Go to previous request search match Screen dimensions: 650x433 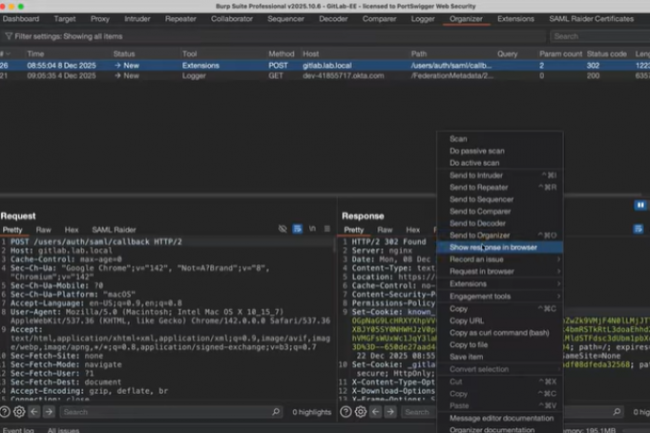pos(36,411)
